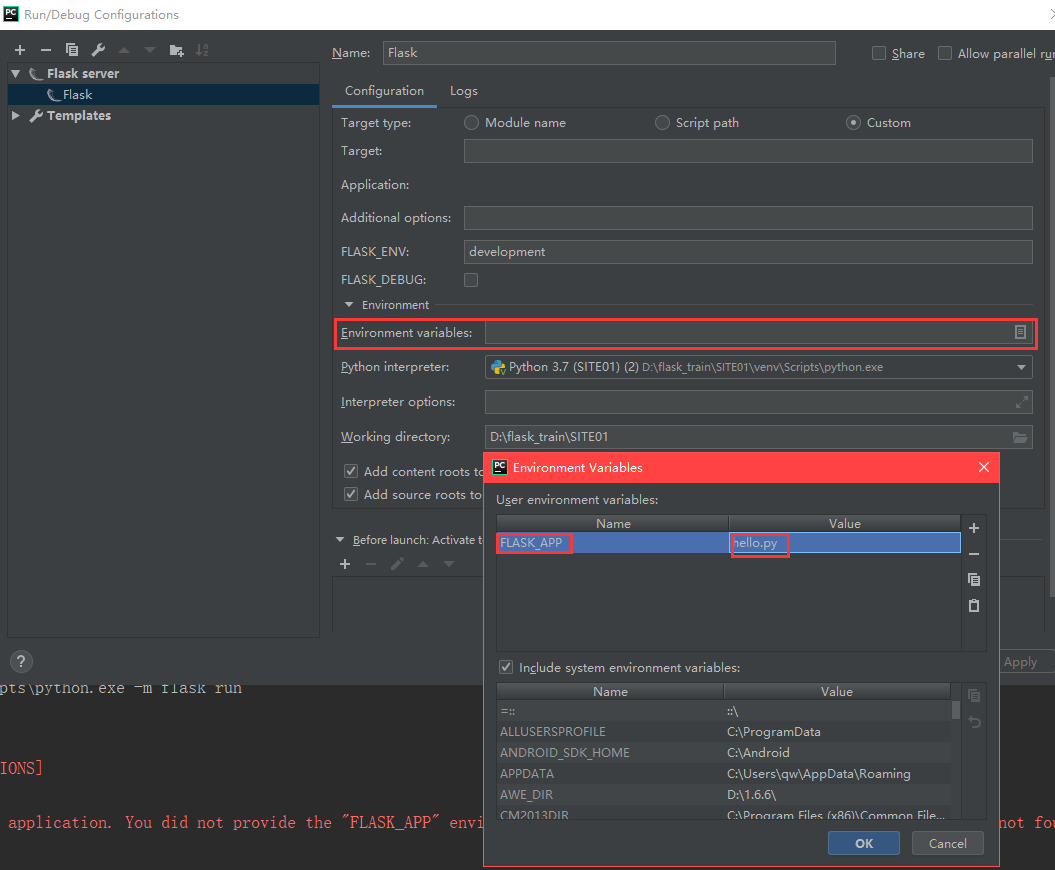Toggle the Share checkbox
This screenshot has height=870, width=1055.
pos(879,53)
